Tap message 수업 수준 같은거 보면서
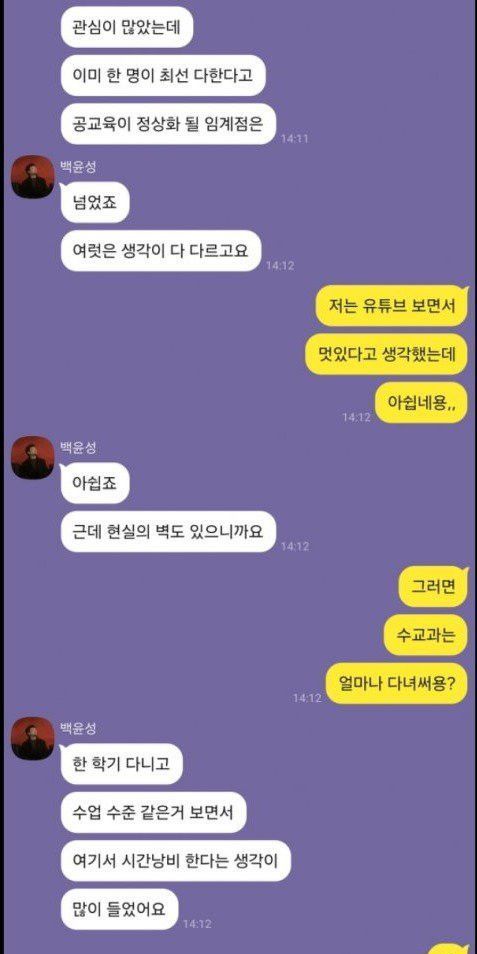The height and width of the screenshot is (954, 477). 153,812
